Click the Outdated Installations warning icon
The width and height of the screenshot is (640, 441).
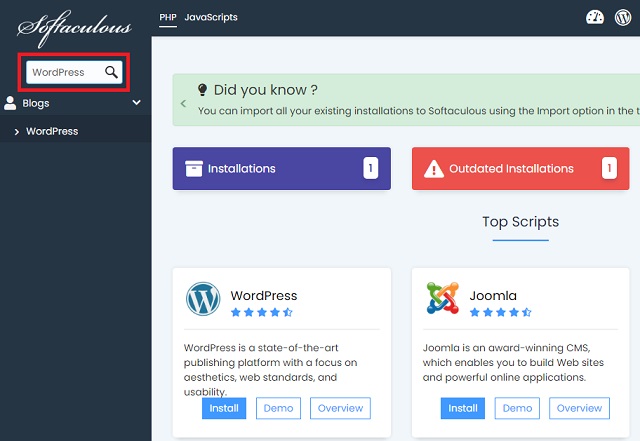tap(435, 169)
